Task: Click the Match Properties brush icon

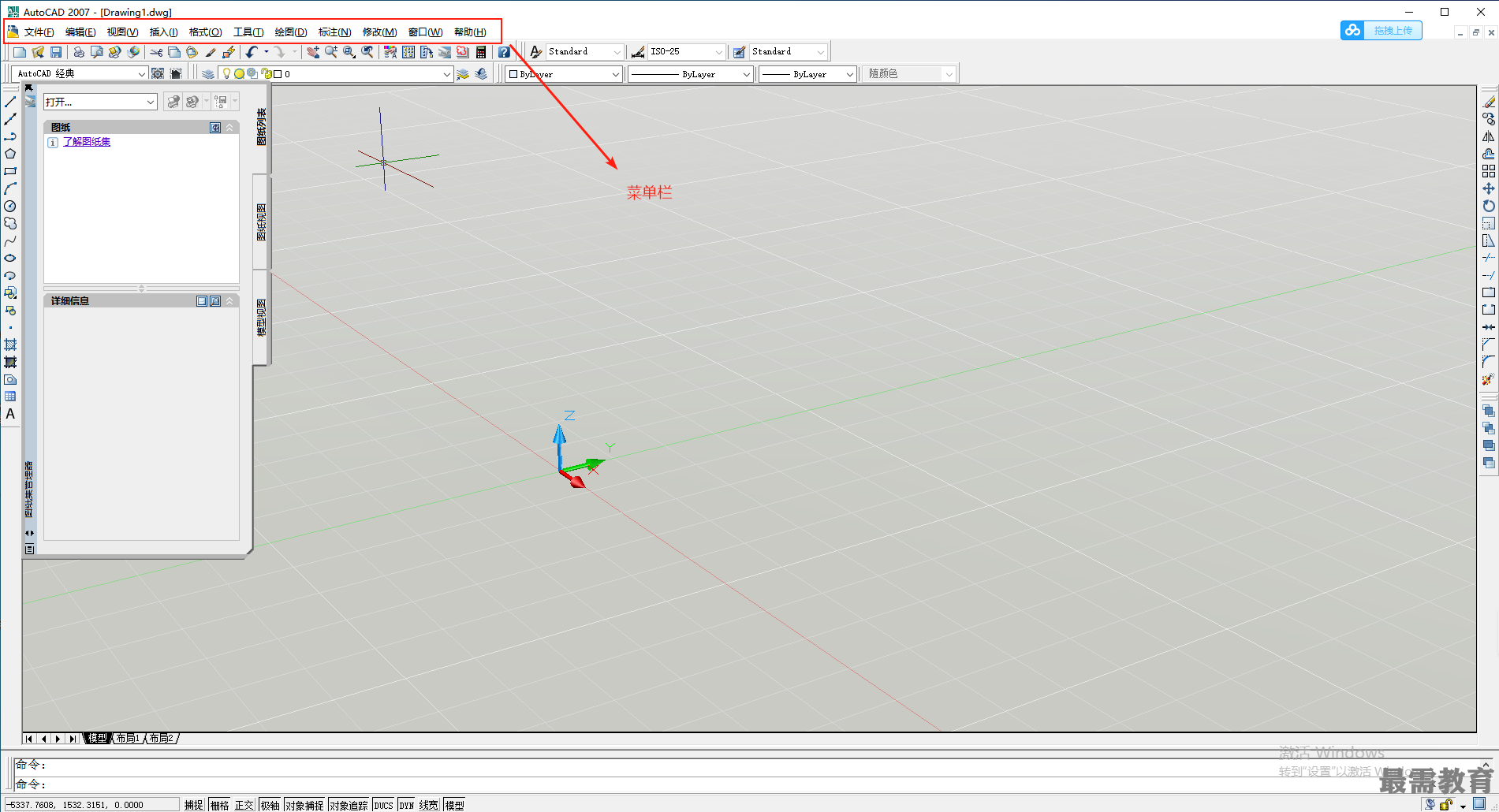Action: pos(211,52)
